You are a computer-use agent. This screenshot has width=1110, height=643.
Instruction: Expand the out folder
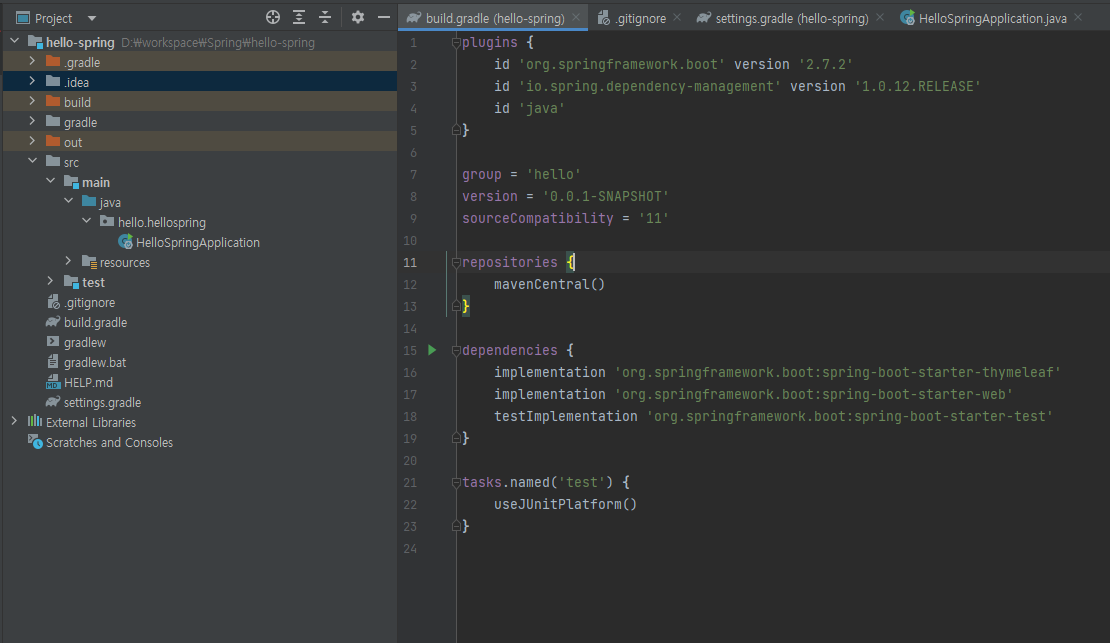(x=32, y=141)
